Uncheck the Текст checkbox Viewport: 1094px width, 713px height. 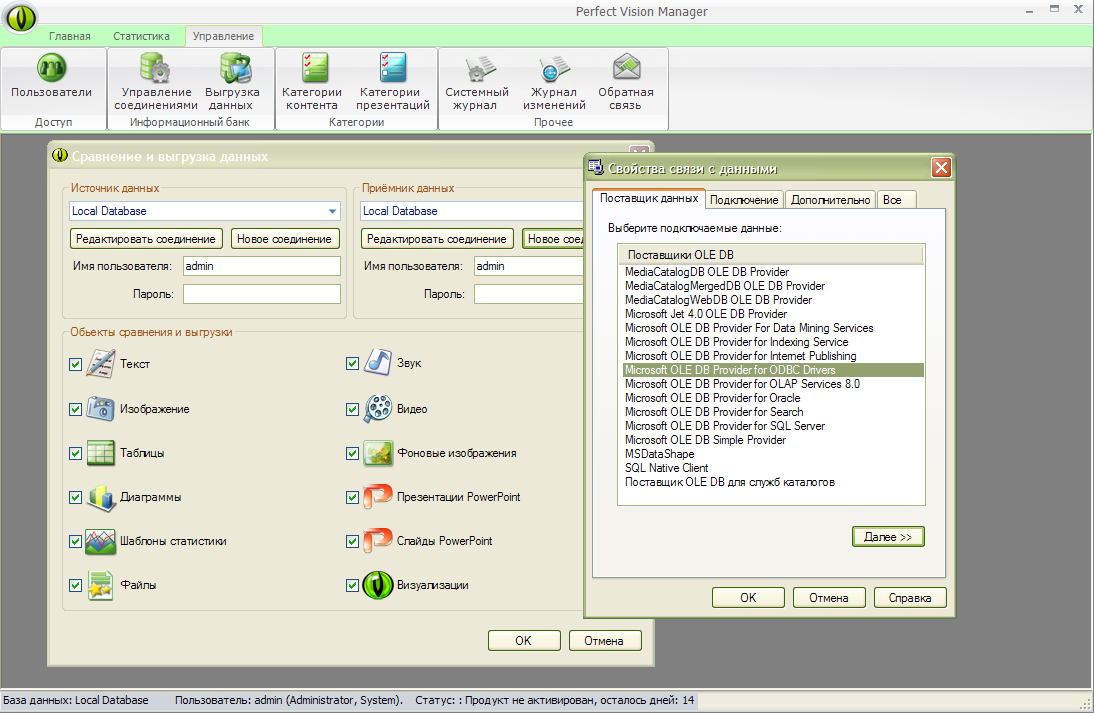pos(75,364)
